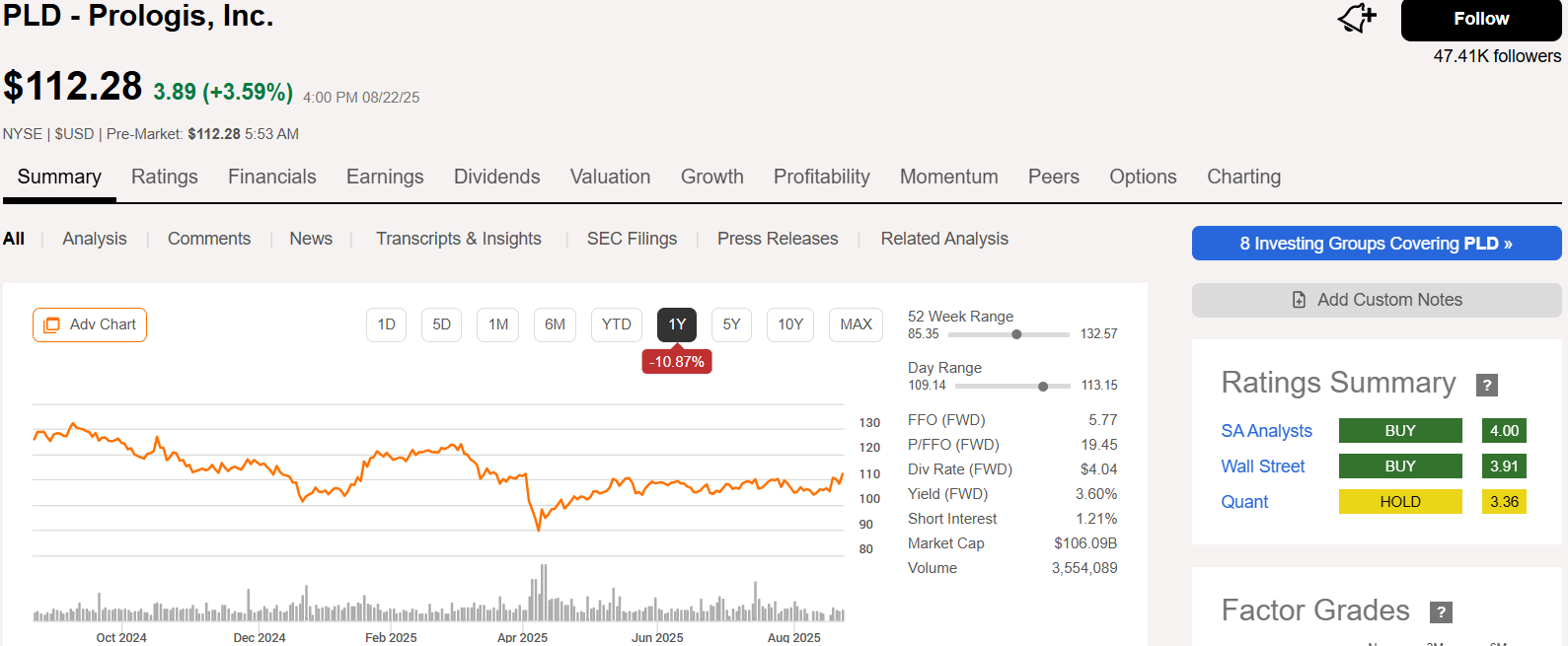
Task: Open the Profitability tab
Action: [822, 177]
